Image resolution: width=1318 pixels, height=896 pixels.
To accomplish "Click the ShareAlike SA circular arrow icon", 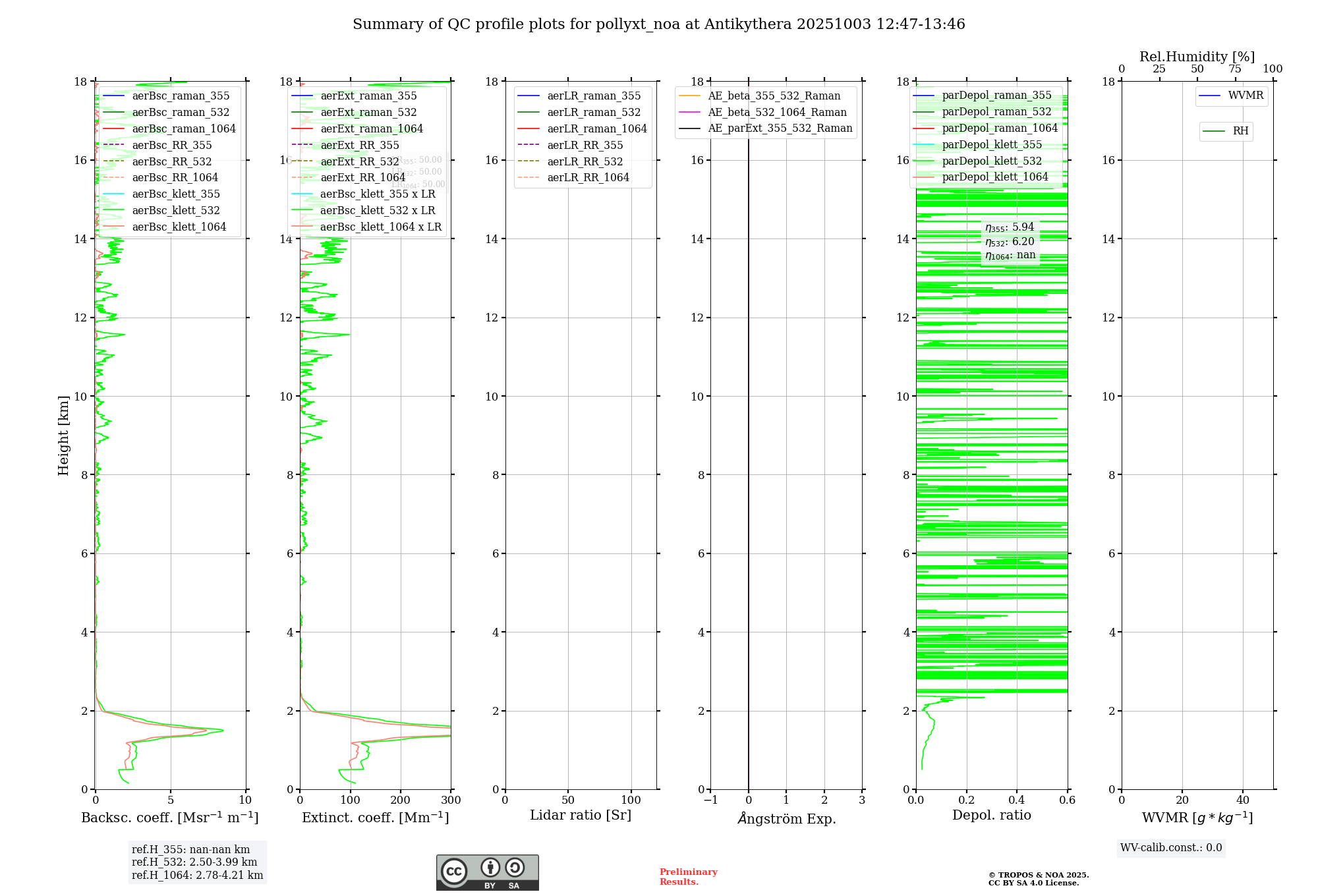I will pos(515,868).
